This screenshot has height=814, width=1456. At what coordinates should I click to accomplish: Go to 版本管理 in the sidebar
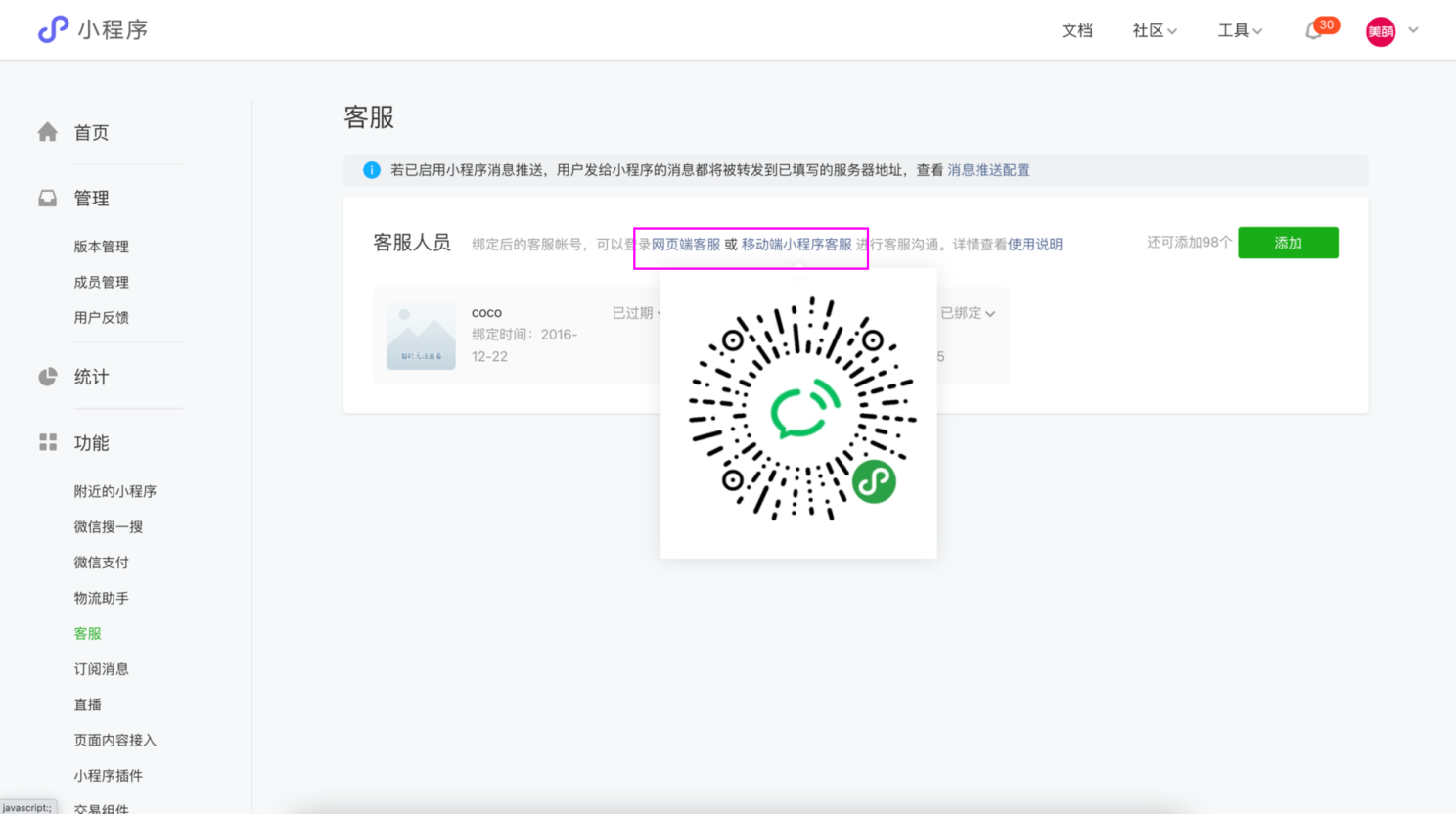pos(102,247)
